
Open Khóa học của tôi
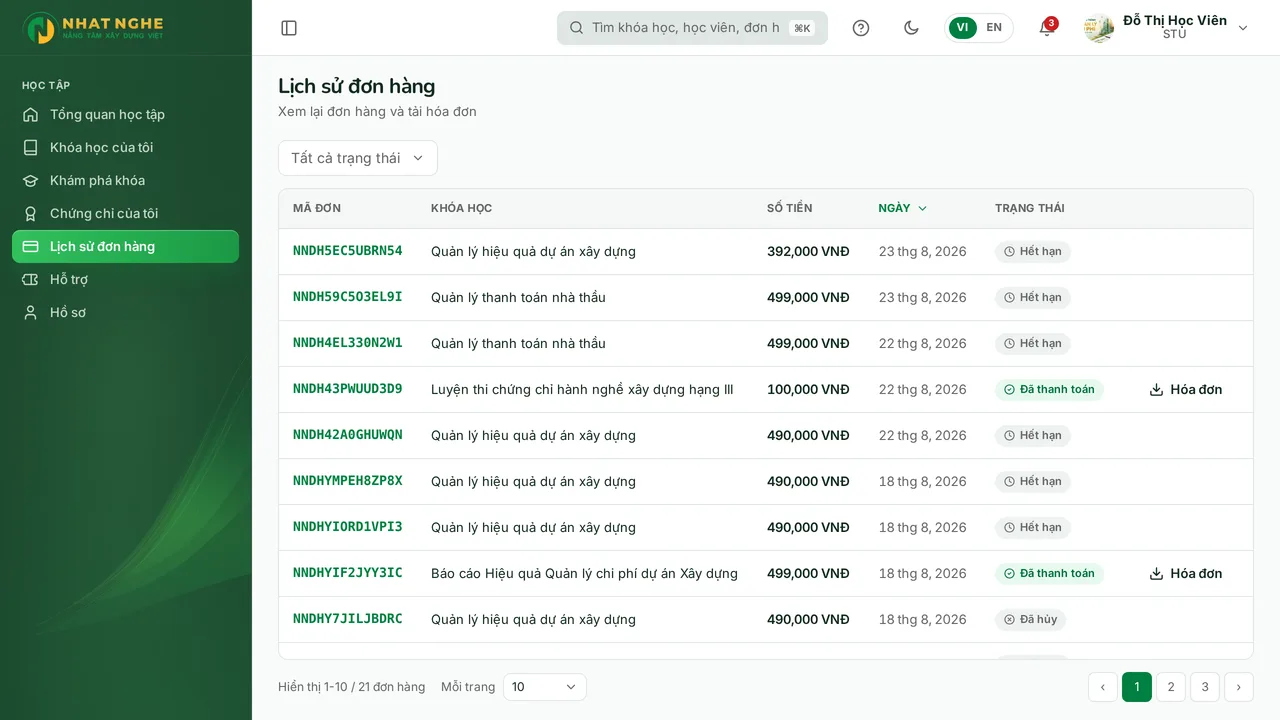point(125,147)
